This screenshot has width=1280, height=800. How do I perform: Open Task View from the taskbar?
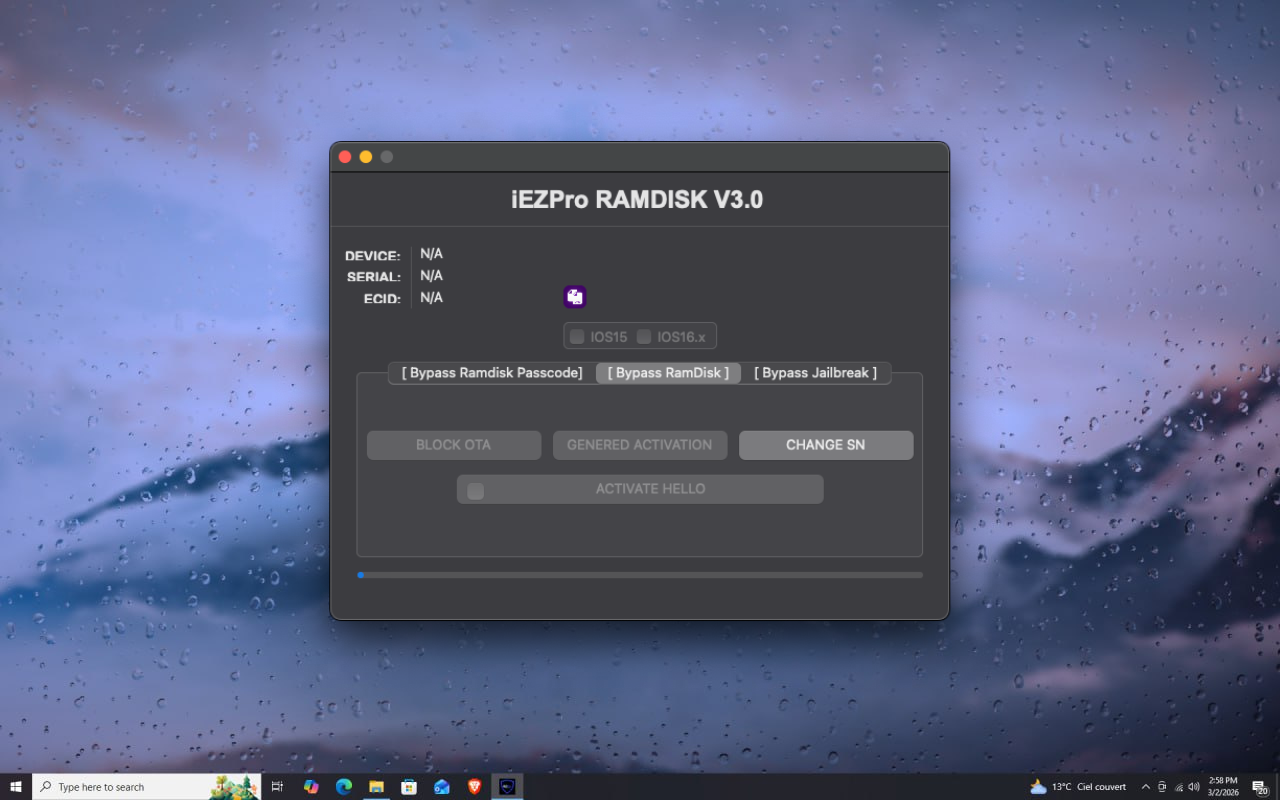pos(277,786)
